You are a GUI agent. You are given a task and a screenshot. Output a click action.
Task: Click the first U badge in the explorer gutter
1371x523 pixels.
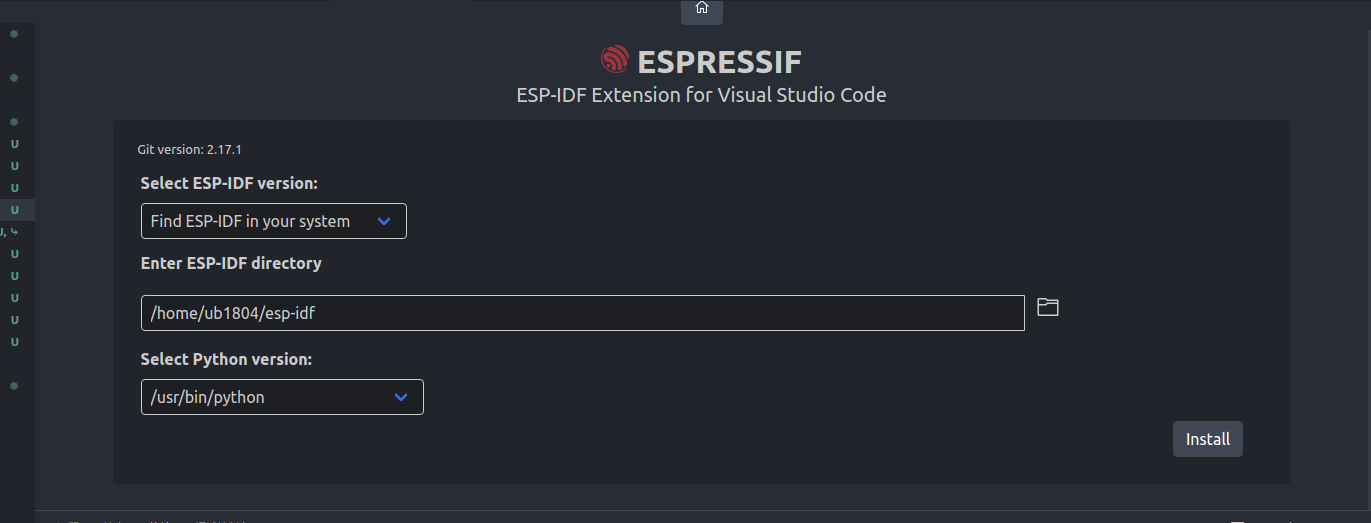[x=15, y=144]
